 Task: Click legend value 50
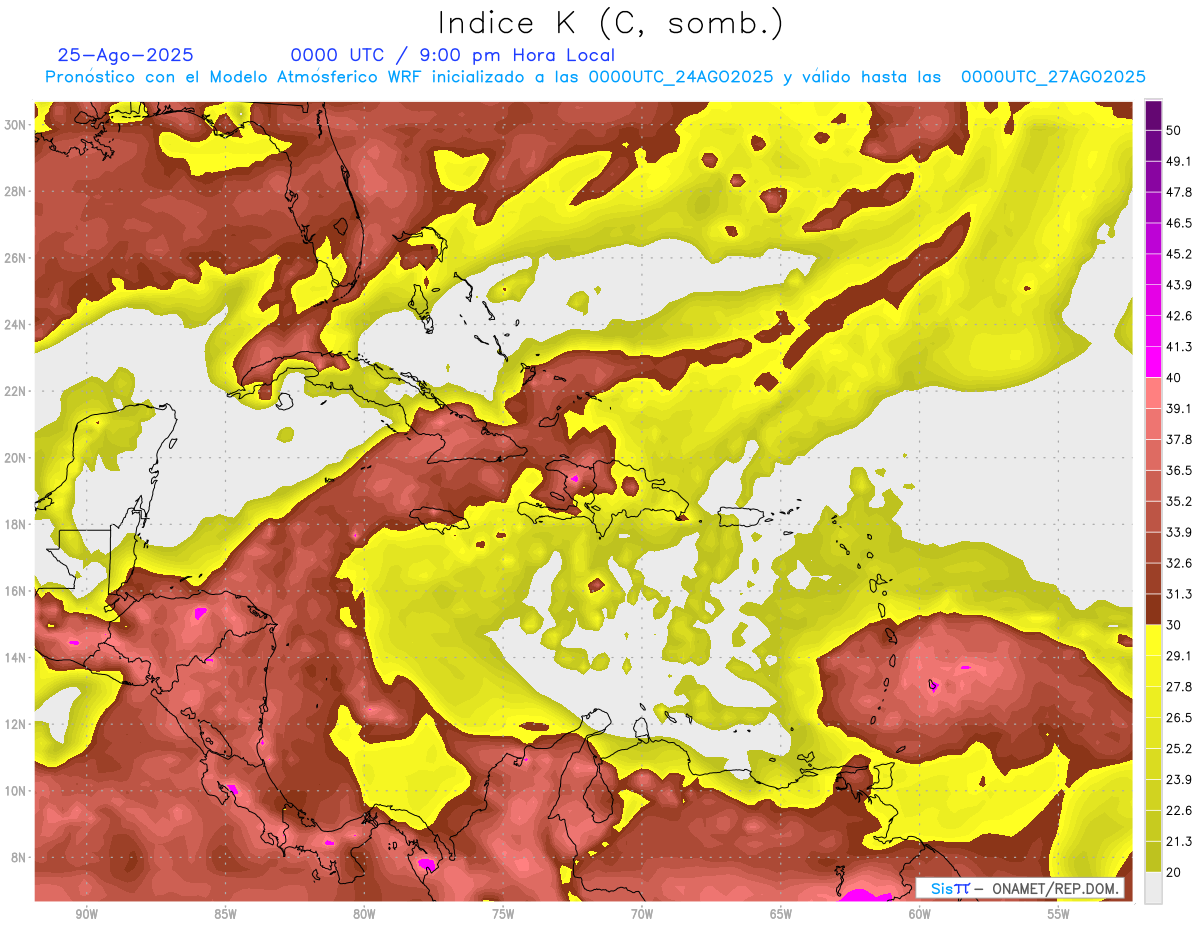coord(1174,131)
